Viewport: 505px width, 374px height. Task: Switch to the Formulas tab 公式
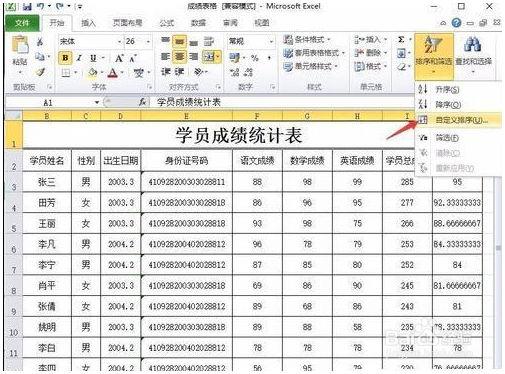coord(167,23)
